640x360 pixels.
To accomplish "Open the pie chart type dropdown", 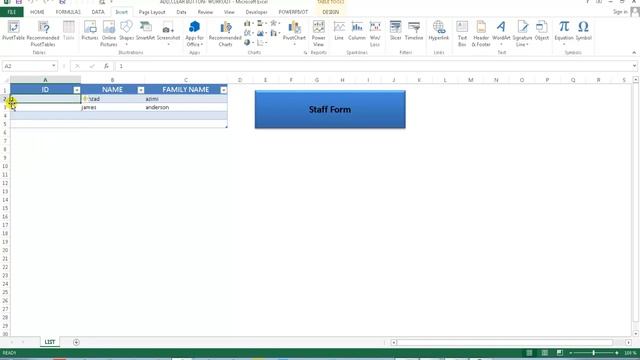I will pos(249,42).
